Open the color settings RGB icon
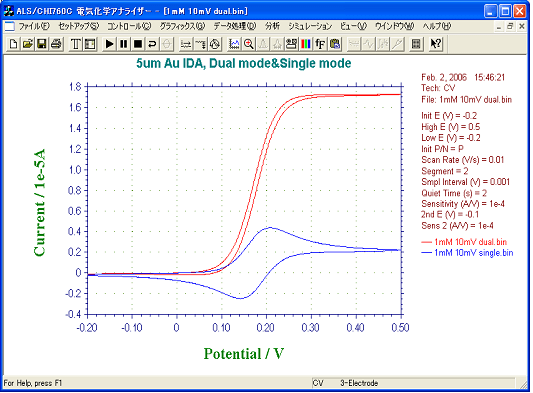This screenshot has width=533, height=393. point(306,44)
